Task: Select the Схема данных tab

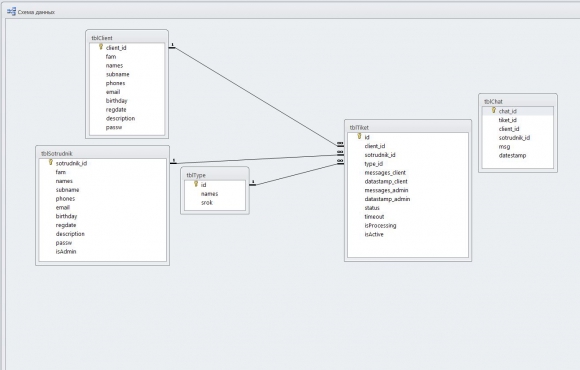Action: (31, 12)
